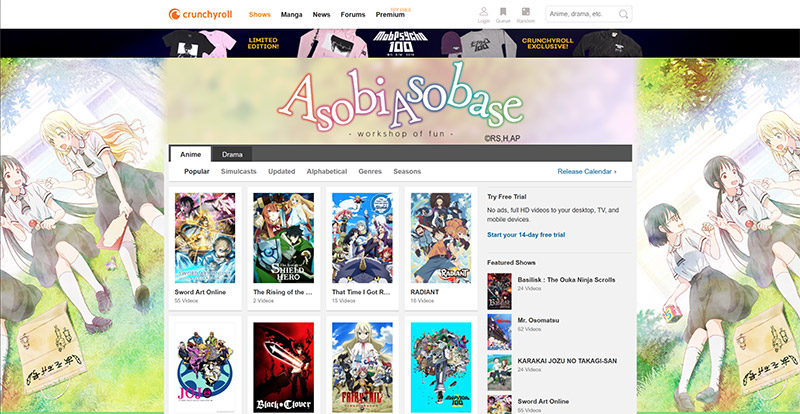The width and height of the screenshot is (800, 414).
Task: Open That Time I Got Reincarnated poster
Action: point(362,238)
